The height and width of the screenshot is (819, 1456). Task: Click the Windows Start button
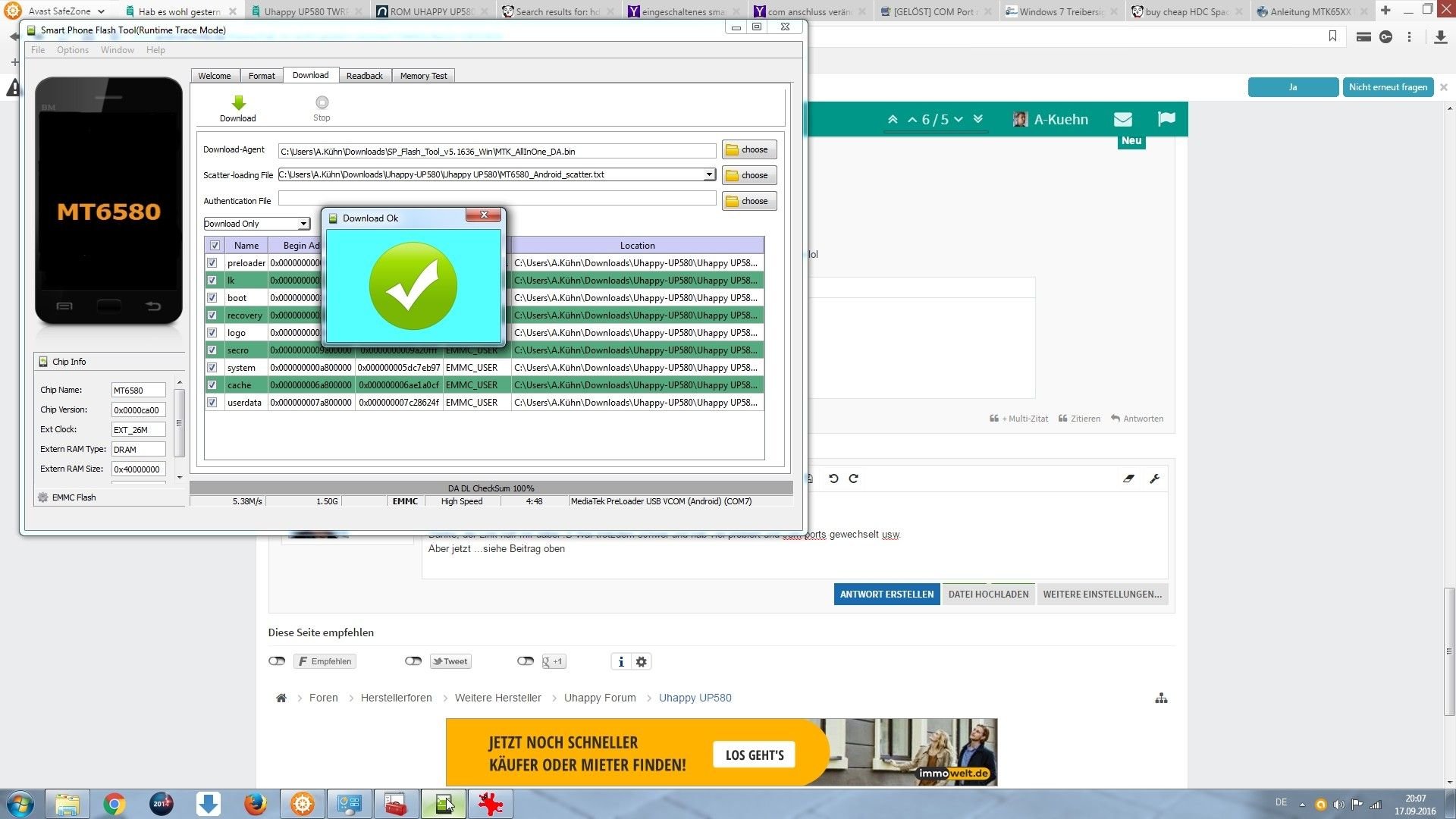20,804
